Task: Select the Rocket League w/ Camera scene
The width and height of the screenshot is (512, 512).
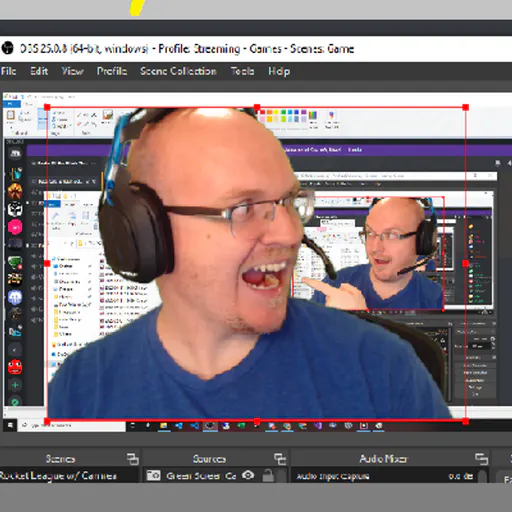Action: 58,476
